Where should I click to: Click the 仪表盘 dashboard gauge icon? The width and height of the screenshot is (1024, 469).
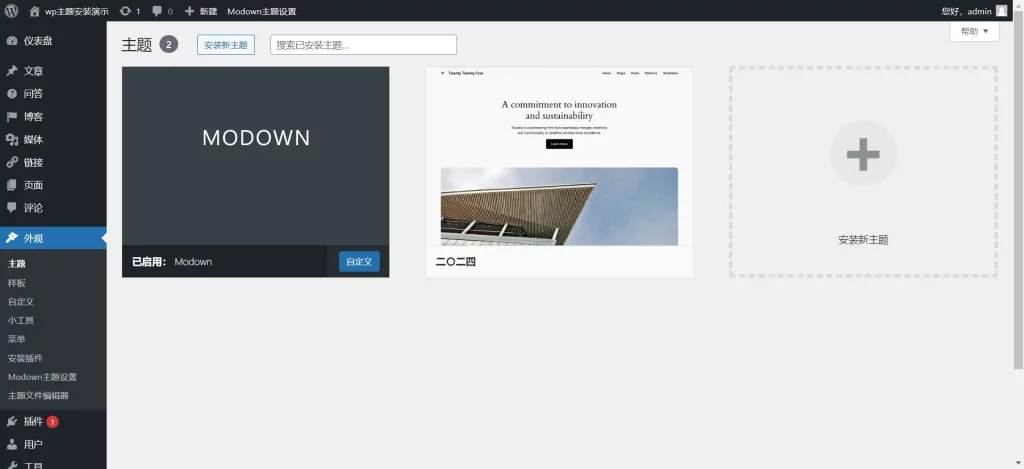click(12, 40)
